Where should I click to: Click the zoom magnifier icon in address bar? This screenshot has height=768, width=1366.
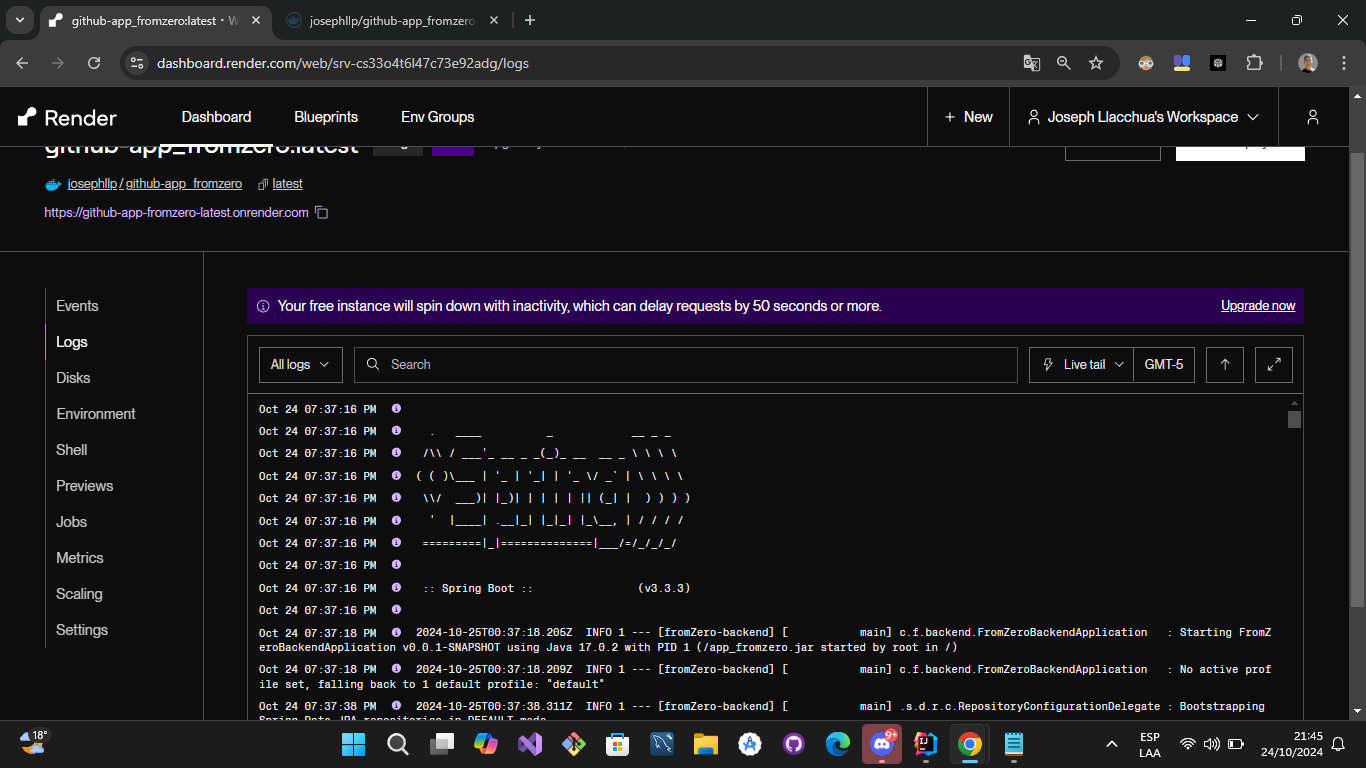pyautogui.click(x=1064, y=63)
